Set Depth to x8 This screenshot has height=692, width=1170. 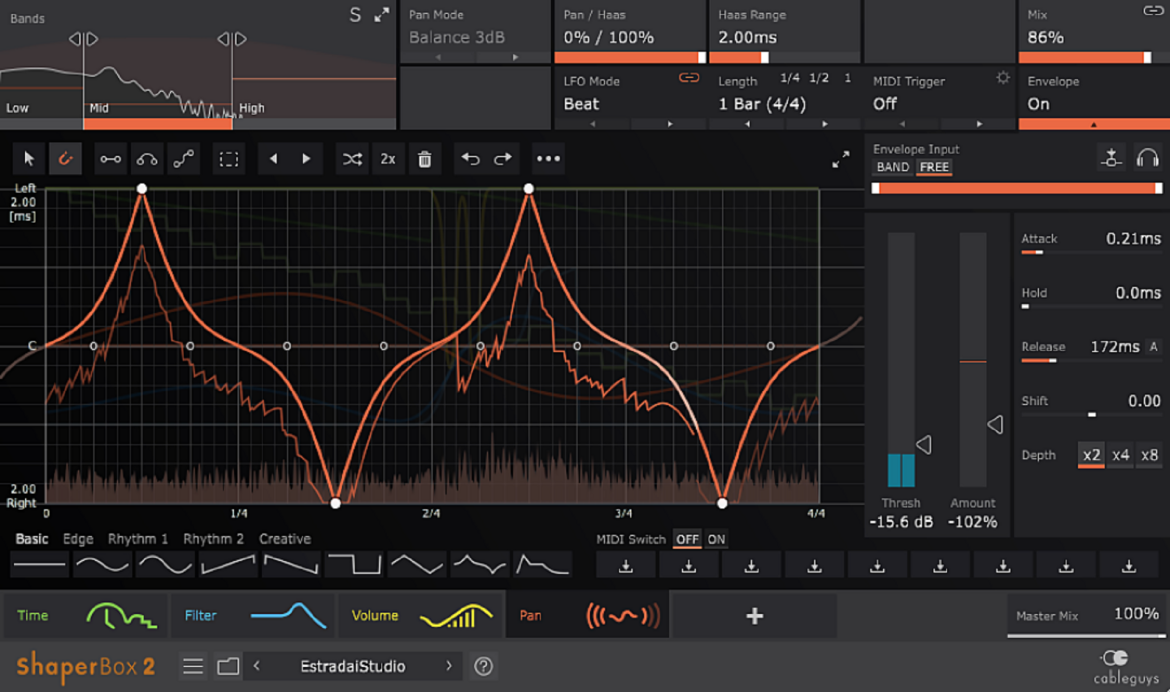tap(1149, 455)
